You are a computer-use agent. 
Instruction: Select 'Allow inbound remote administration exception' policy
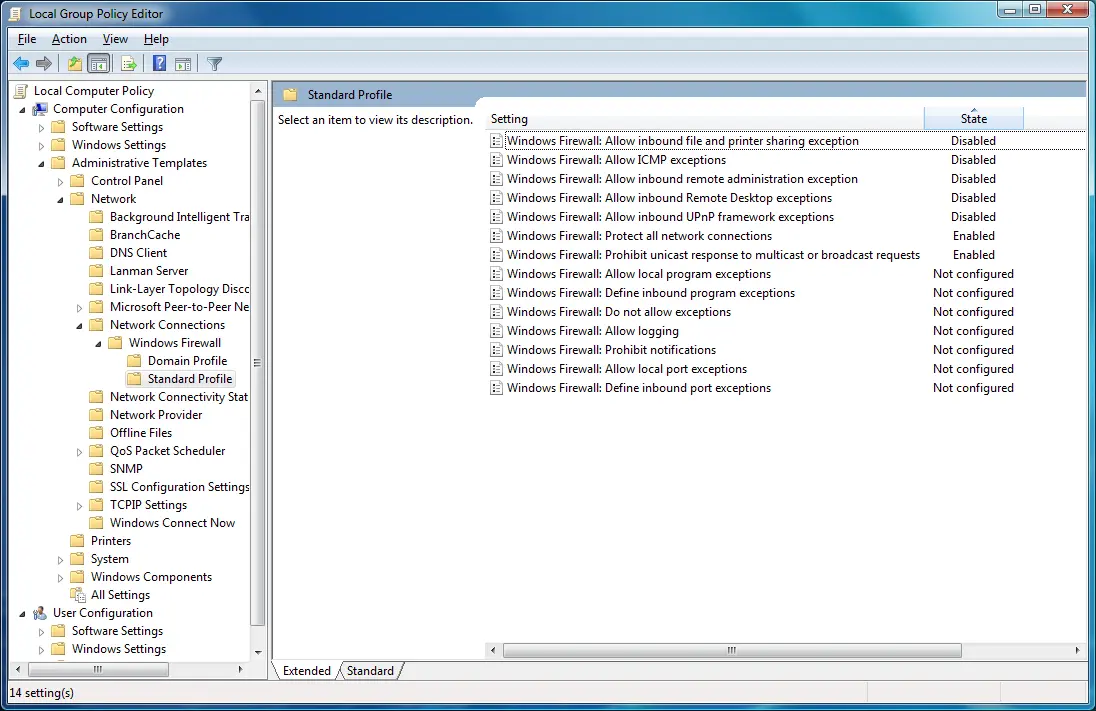(682, 179)
